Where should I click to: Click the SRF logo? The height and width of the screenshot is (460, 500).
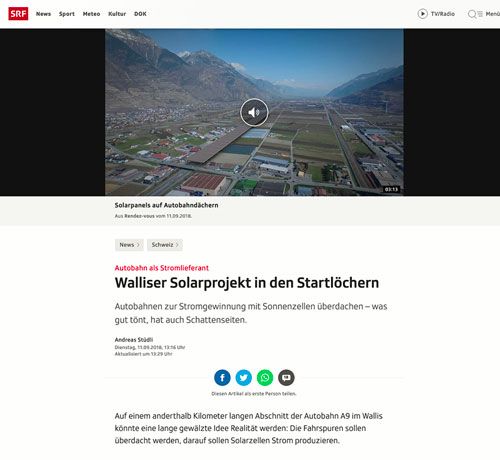click(18, 14)
